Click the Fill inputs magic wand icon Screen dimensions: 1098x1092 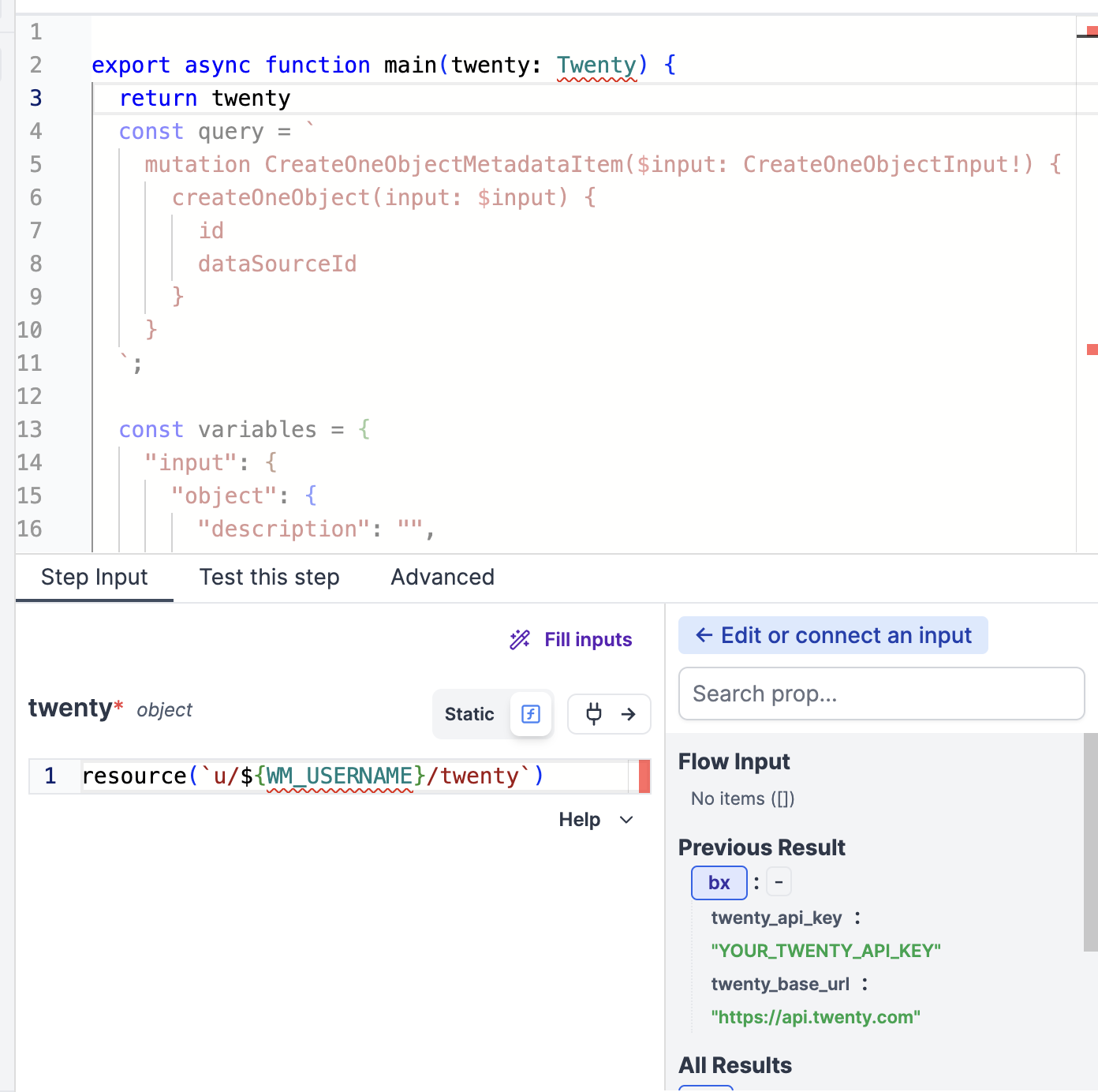(520, 639)
